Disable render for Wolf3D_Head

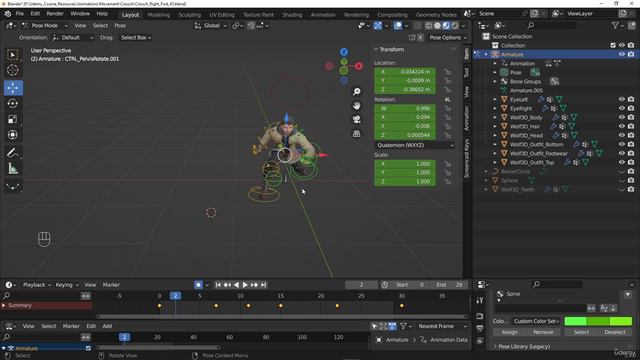(x=631, y=135)
